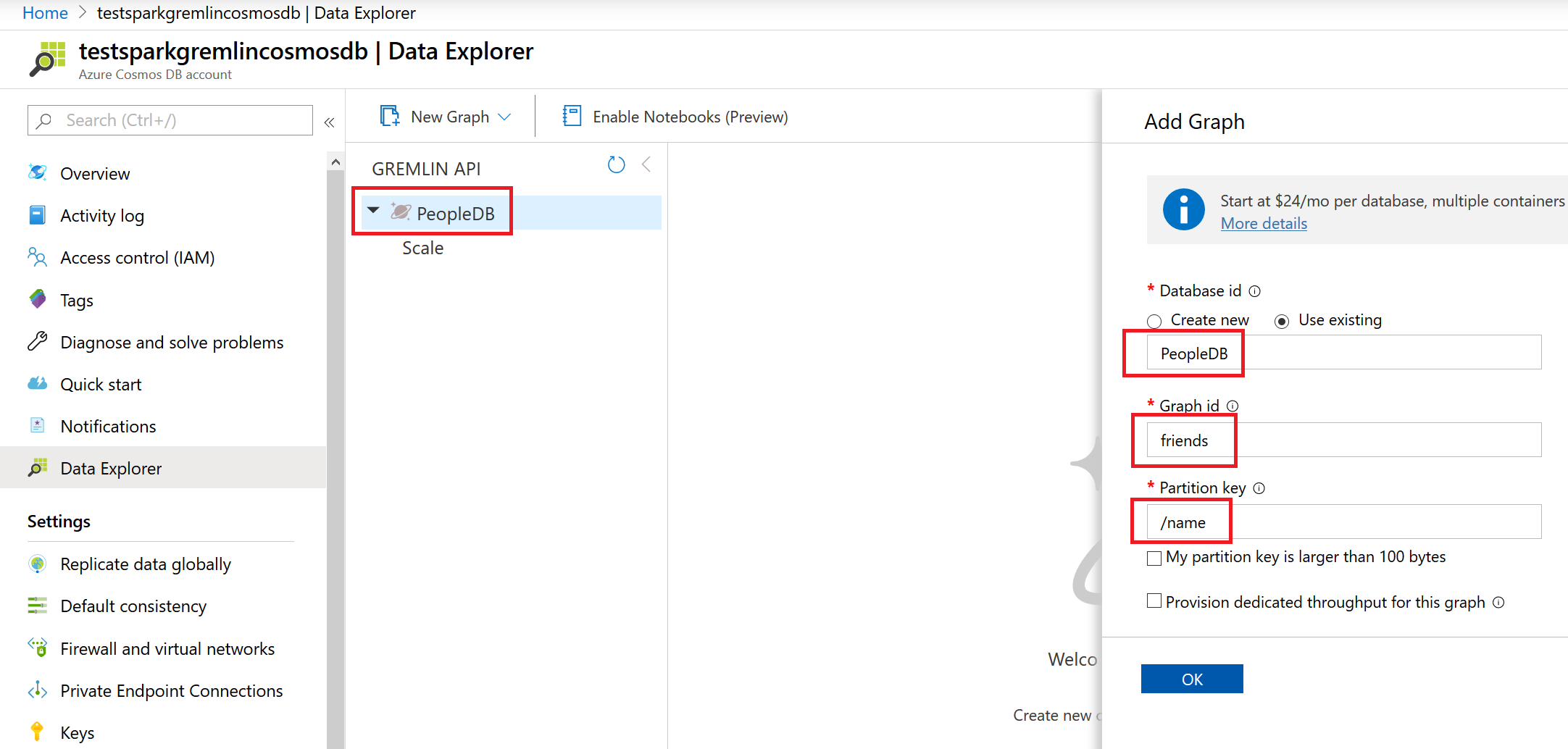Click the info icon beside Graph id

point(1233,406)
